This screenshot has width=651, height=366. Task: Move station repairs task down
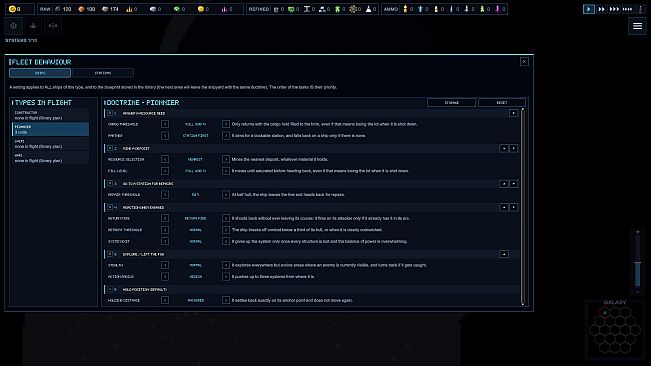pyautogui.click(x=513, y=183)
